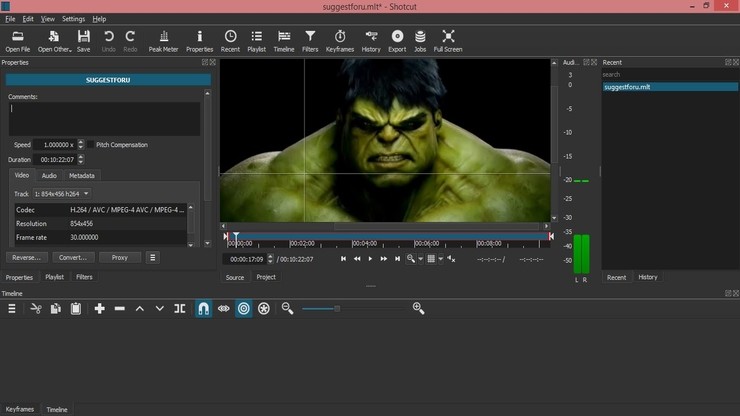Toggle player mute speaker icon
This screenshot has width=740, height=416.
pos(451,259)
